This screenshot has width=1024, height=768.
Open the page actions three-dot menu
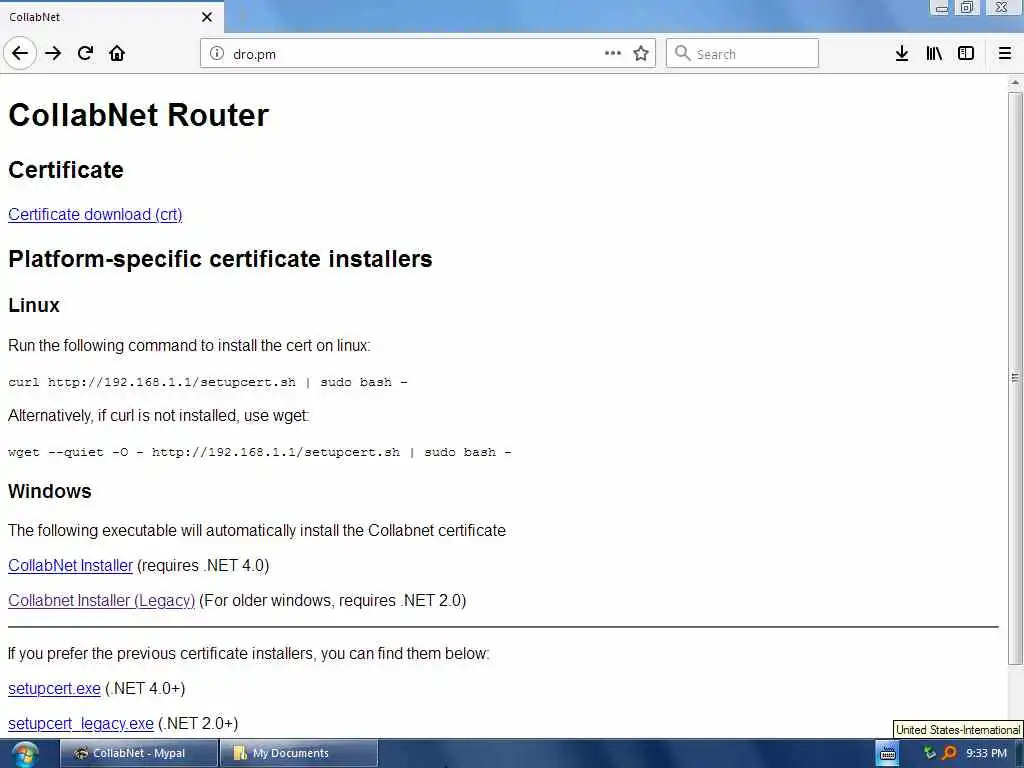(613, 54)
